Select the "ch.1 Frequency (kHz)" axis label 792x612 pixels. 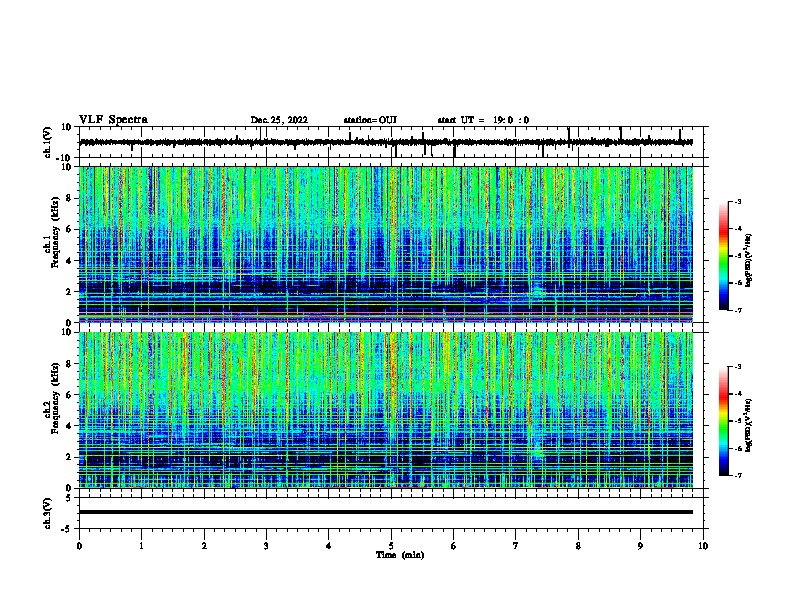pos(51,232)
